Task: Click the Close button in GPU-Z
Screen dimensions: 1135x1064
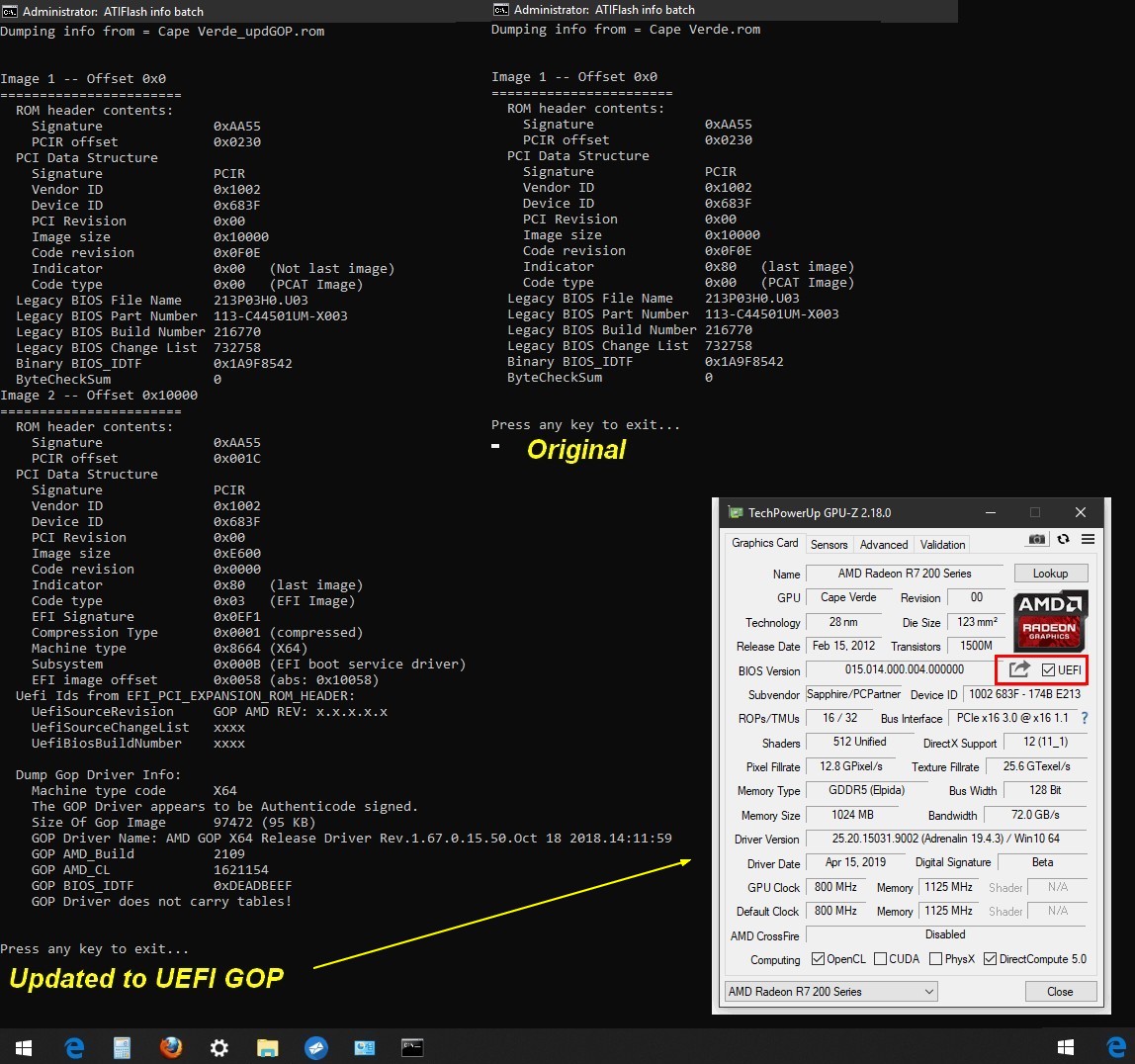Action: coord(1061,991)
